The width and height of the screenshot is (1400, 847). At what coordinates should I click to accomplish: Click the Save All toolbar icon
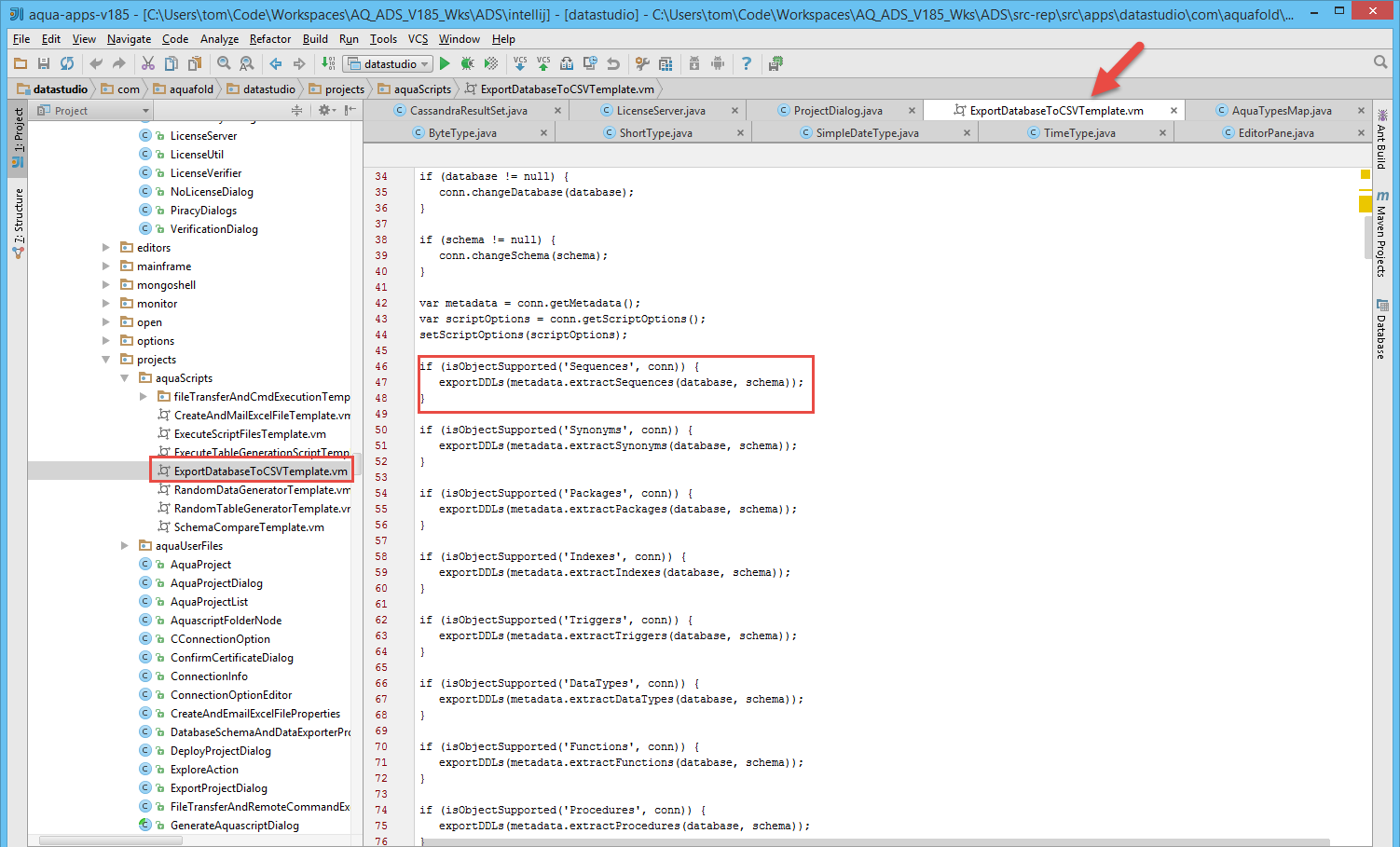pyautogui.click(x=44, y=63)
